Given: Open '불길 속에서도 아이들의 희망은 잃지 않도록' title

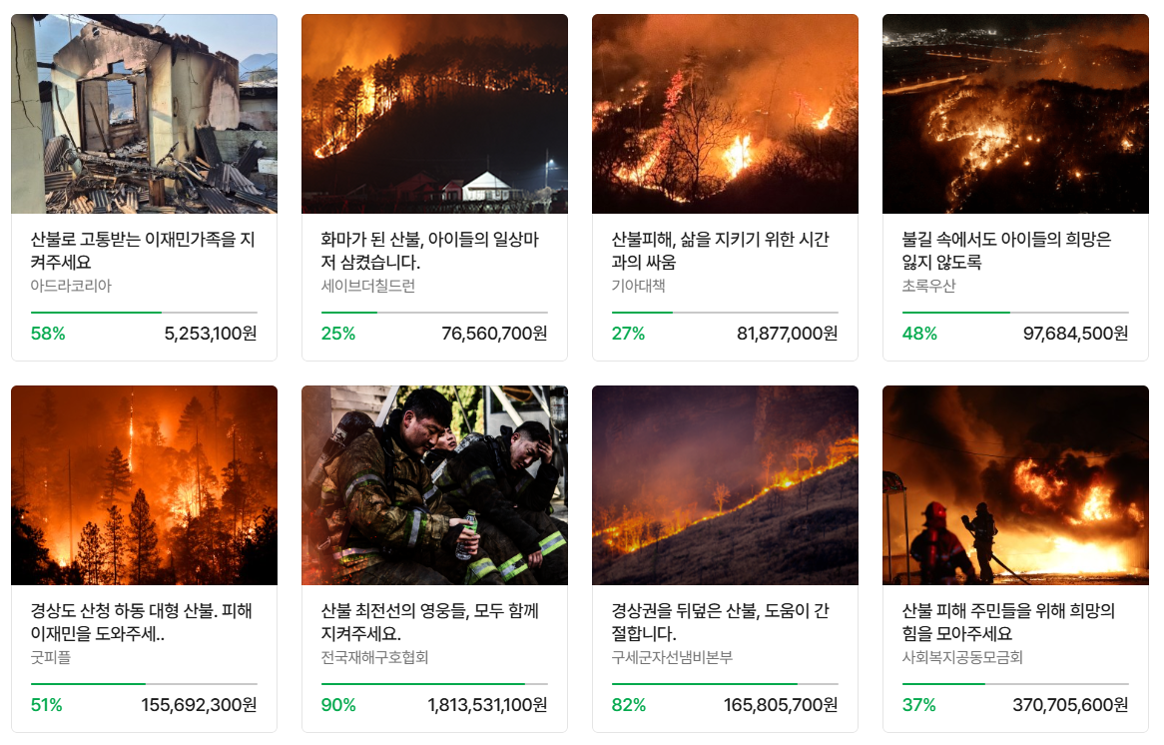Looking at the screenshot, I should [x=1007, y=250].
